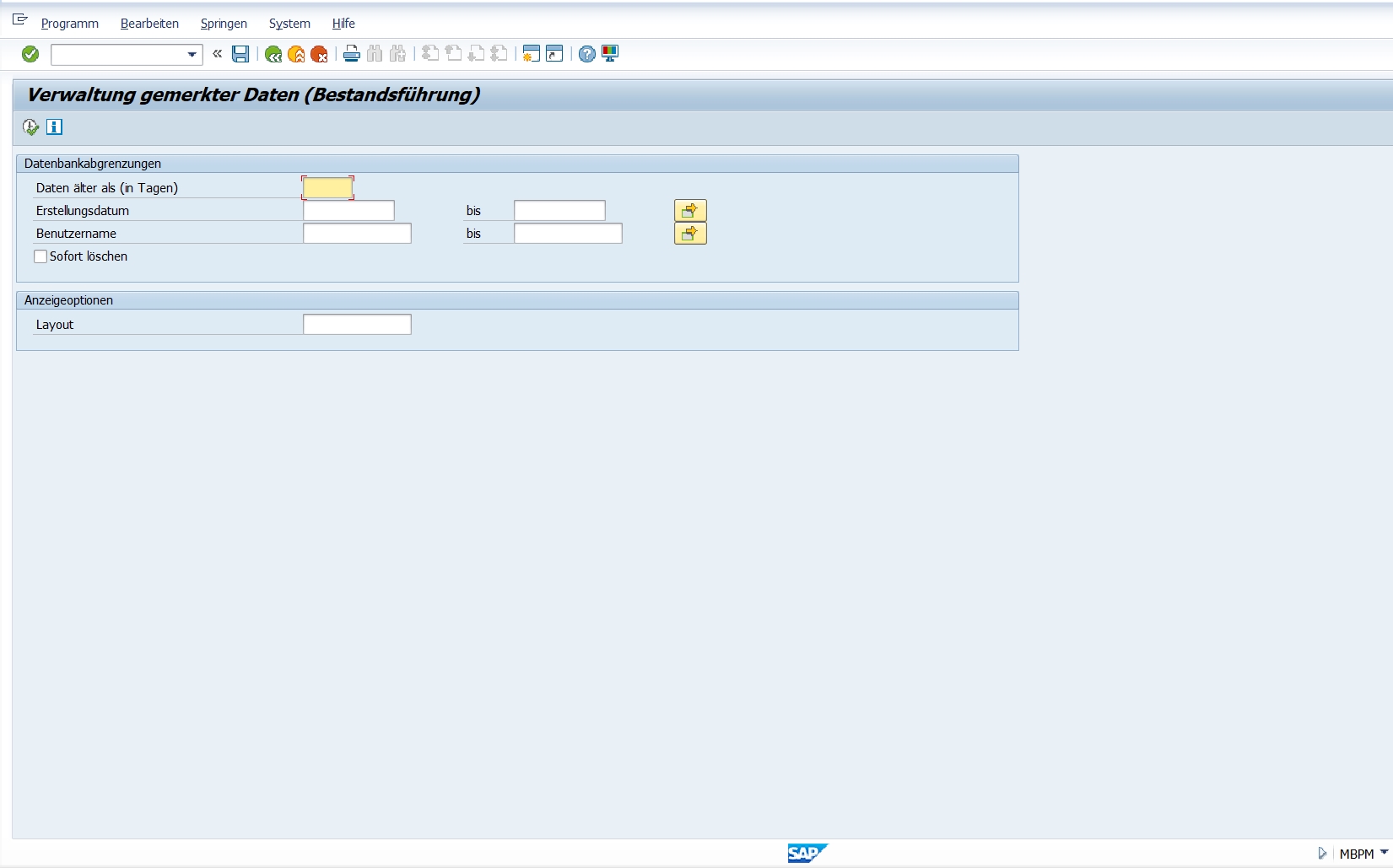Click the Layout input field
The width and height of the screenshot is (1393, 868).
pyautogui.click(x=357, y=325)
